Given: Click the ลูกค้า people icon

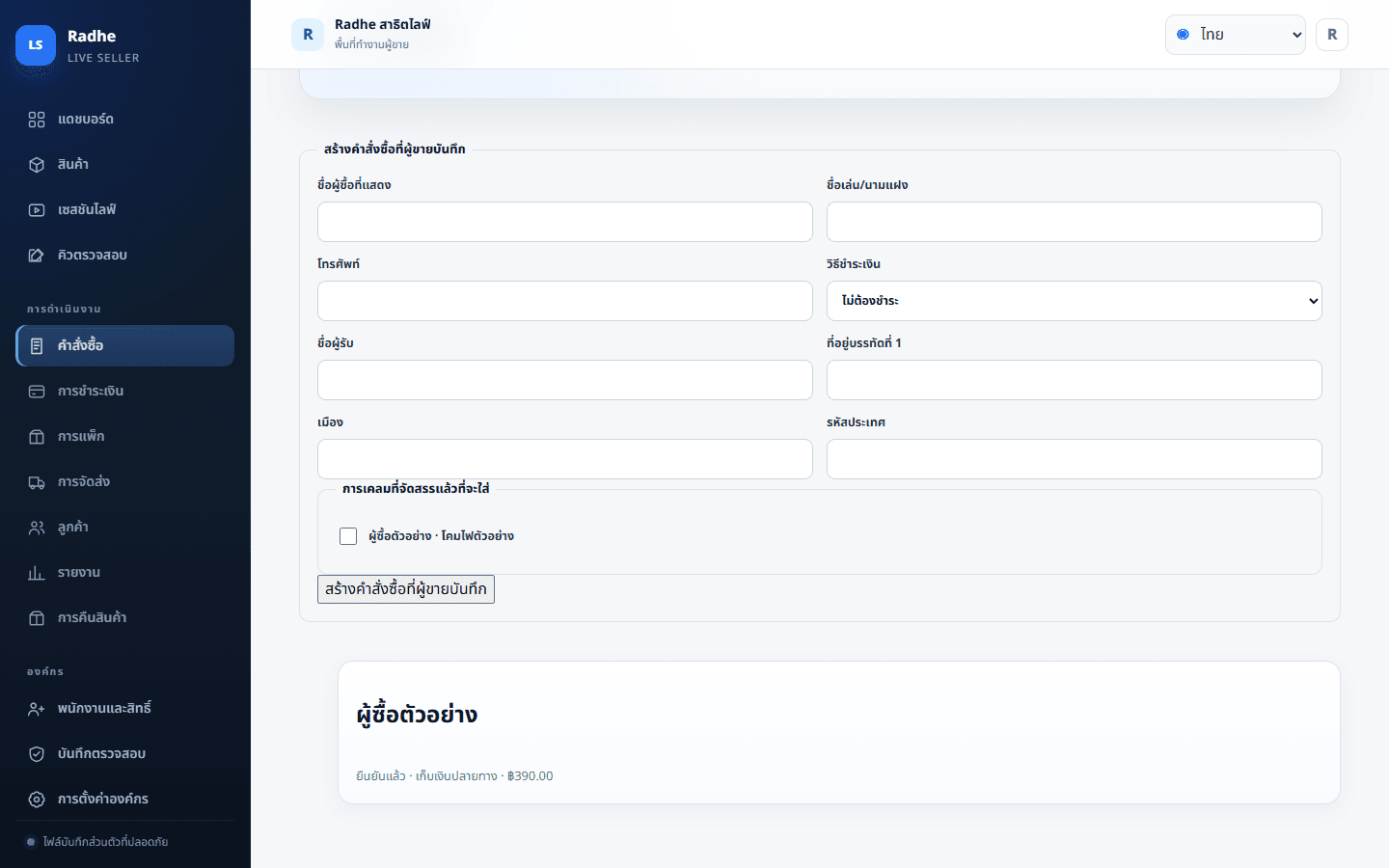Looking at the screenshot, I should [x=37, y=528].
